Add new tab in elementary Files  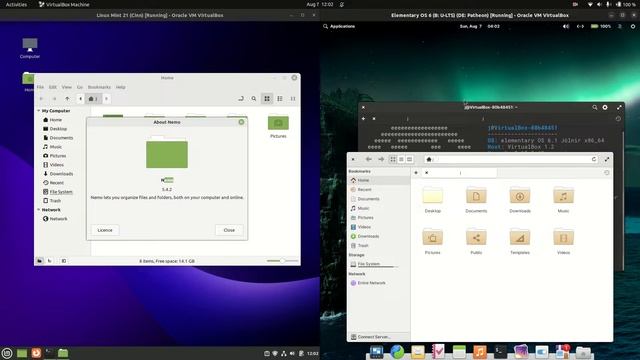point(416,173)
